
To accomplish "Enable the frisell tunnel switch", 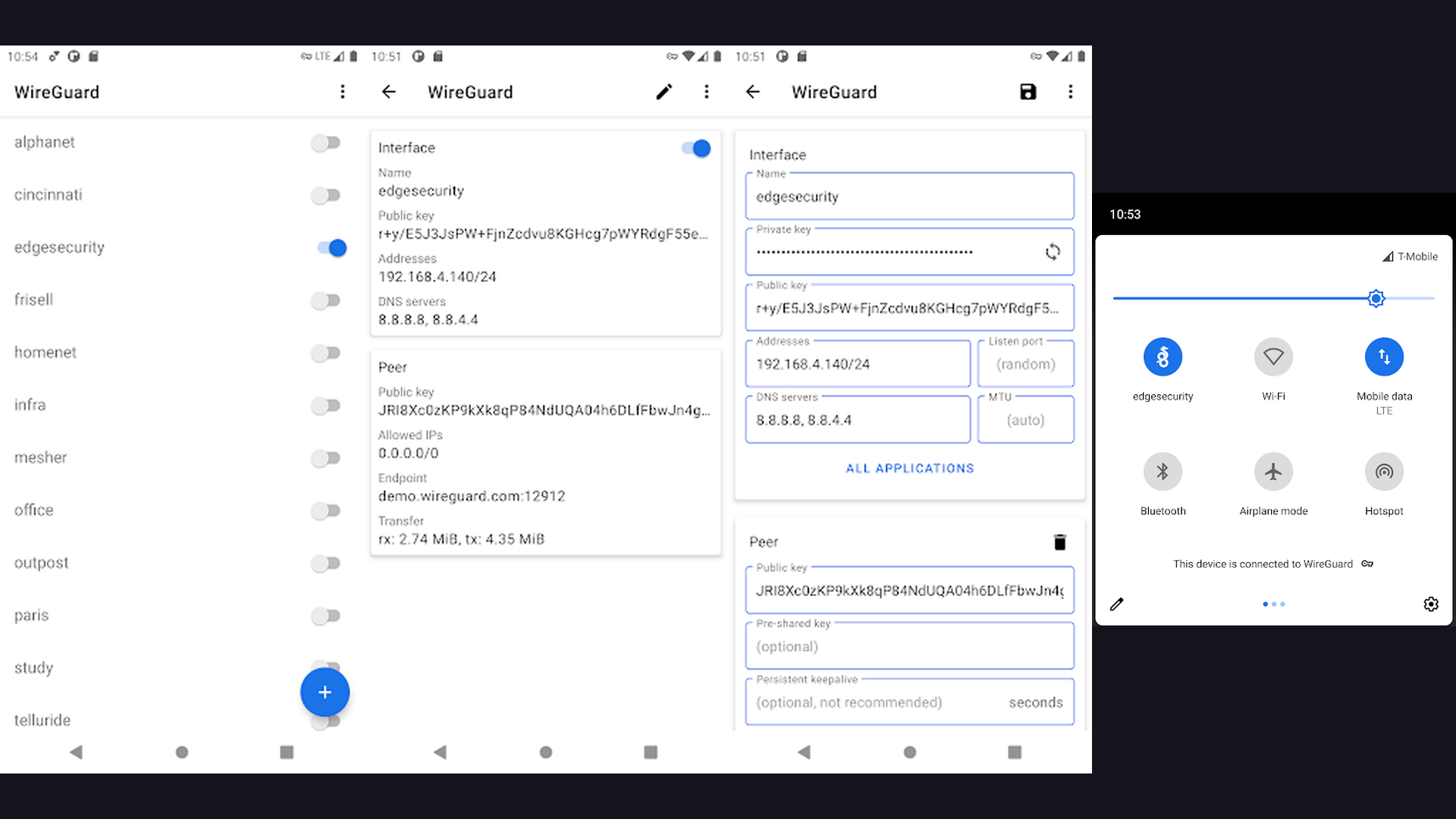I will click(x=325, y=301).
